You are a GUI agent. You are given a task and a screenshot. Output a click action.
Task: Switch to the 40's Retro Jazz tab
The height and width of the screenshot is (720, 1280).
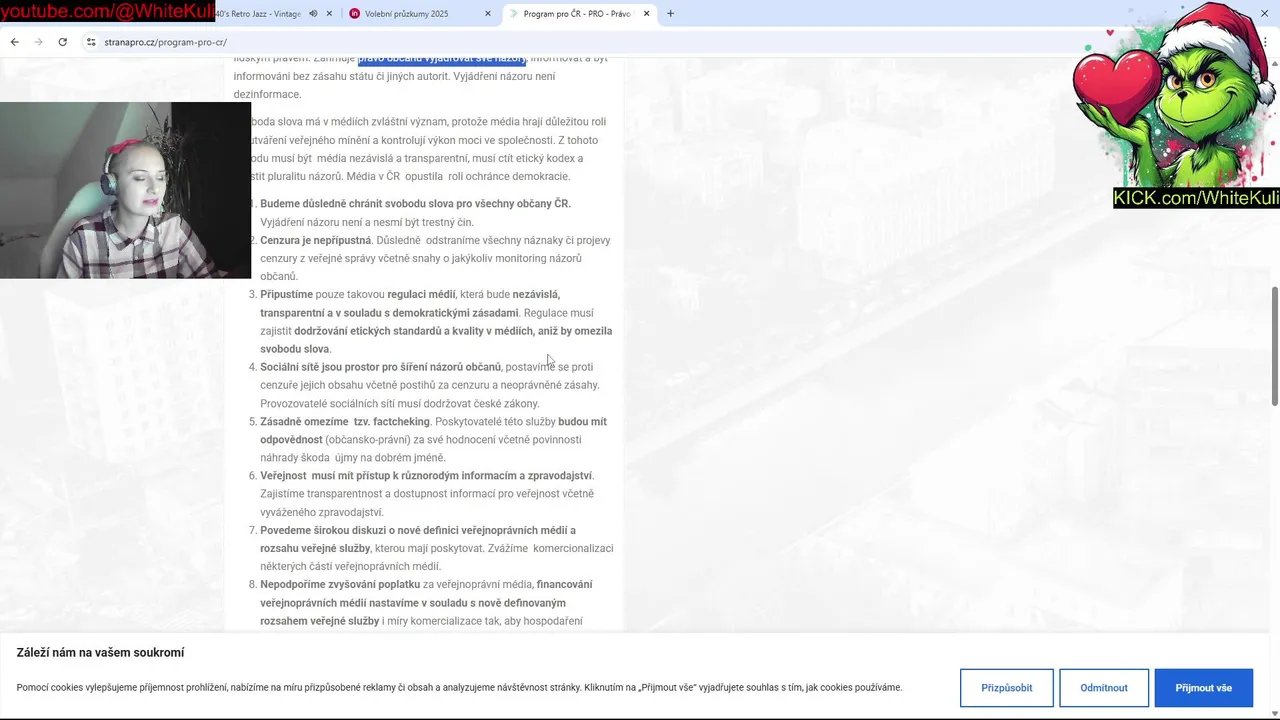tap(258, 14)
